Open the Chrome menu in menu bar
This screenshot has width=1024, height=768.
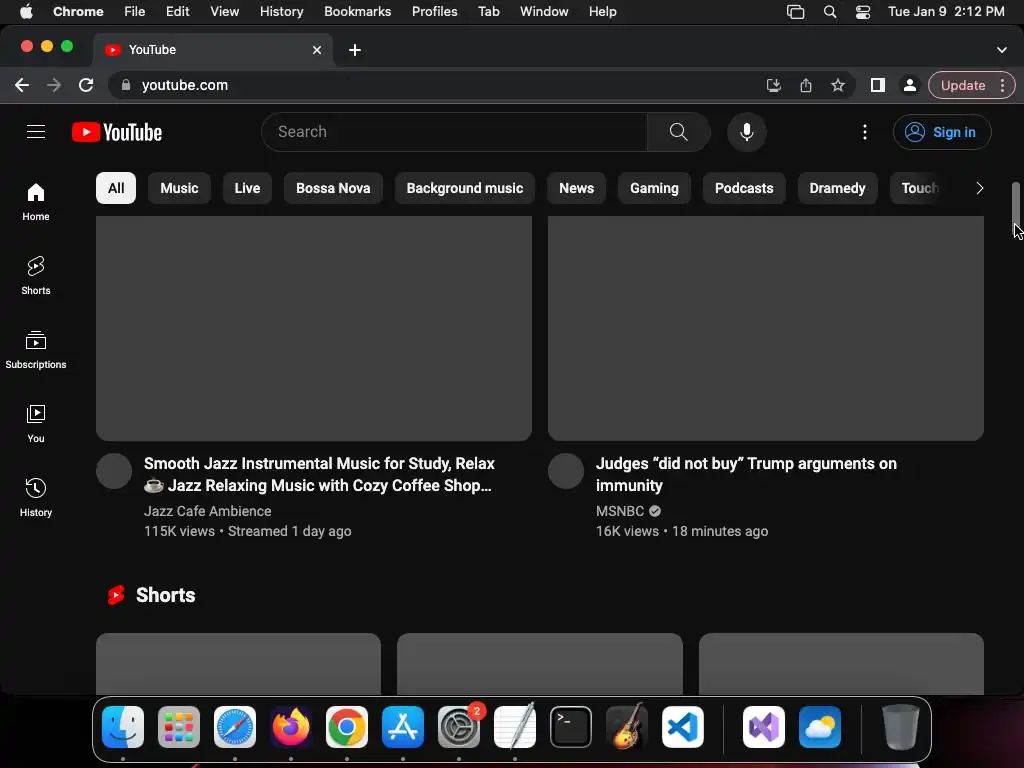(78, 12)
